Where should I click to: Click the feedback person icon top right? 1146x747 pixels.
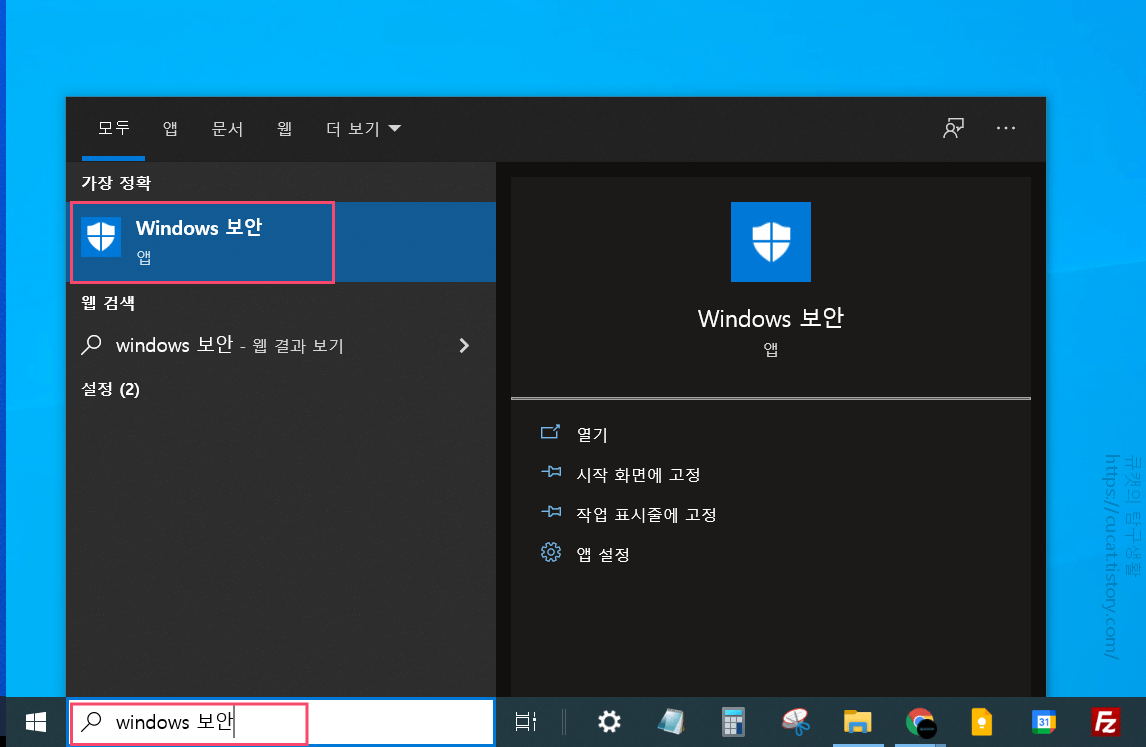pos(953,128)
